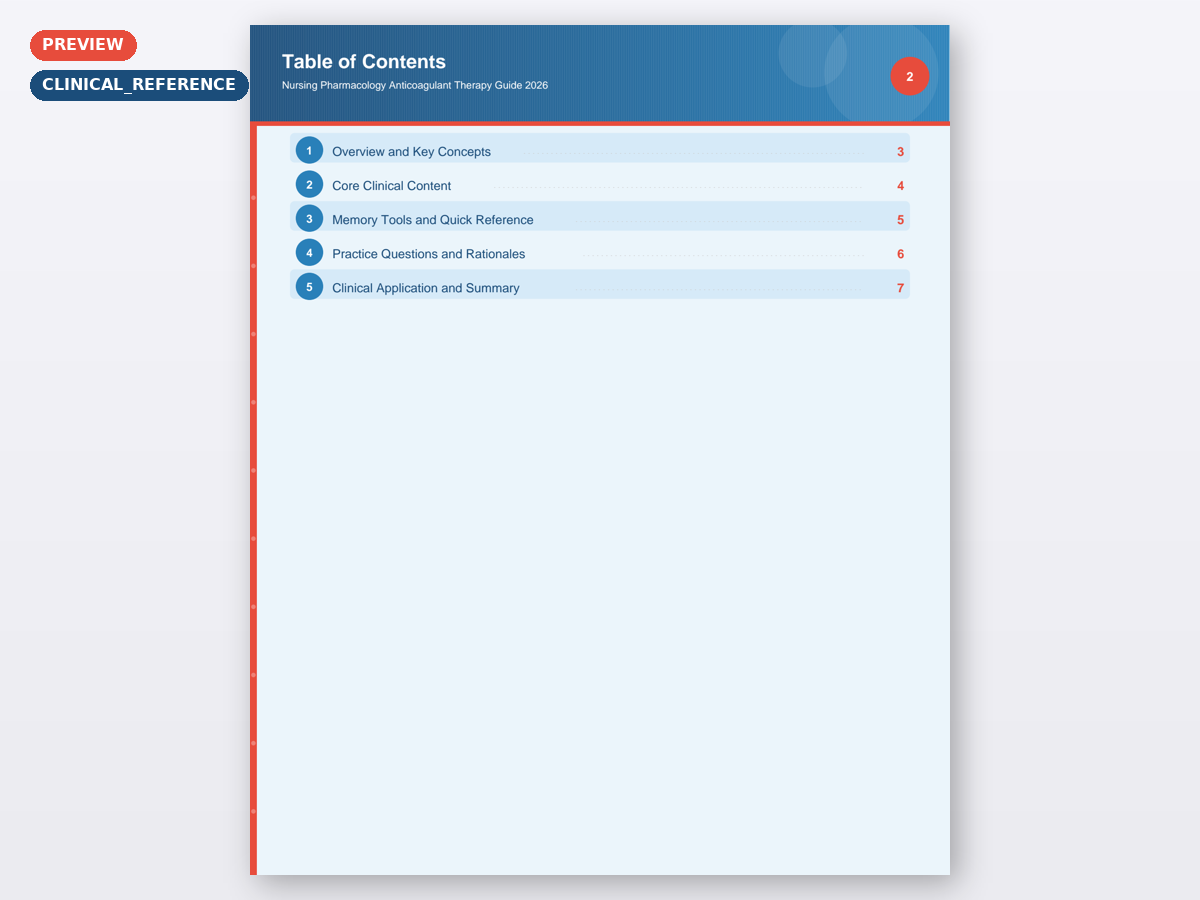1200x900 pixels.
Task: Click the CLINICAL_REFERENCE label badge
Action: click(x=139, y=85)
